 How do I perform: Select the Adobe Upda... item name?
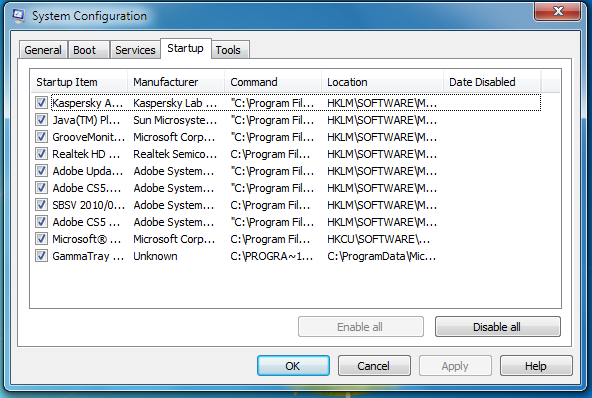(88, 171)
